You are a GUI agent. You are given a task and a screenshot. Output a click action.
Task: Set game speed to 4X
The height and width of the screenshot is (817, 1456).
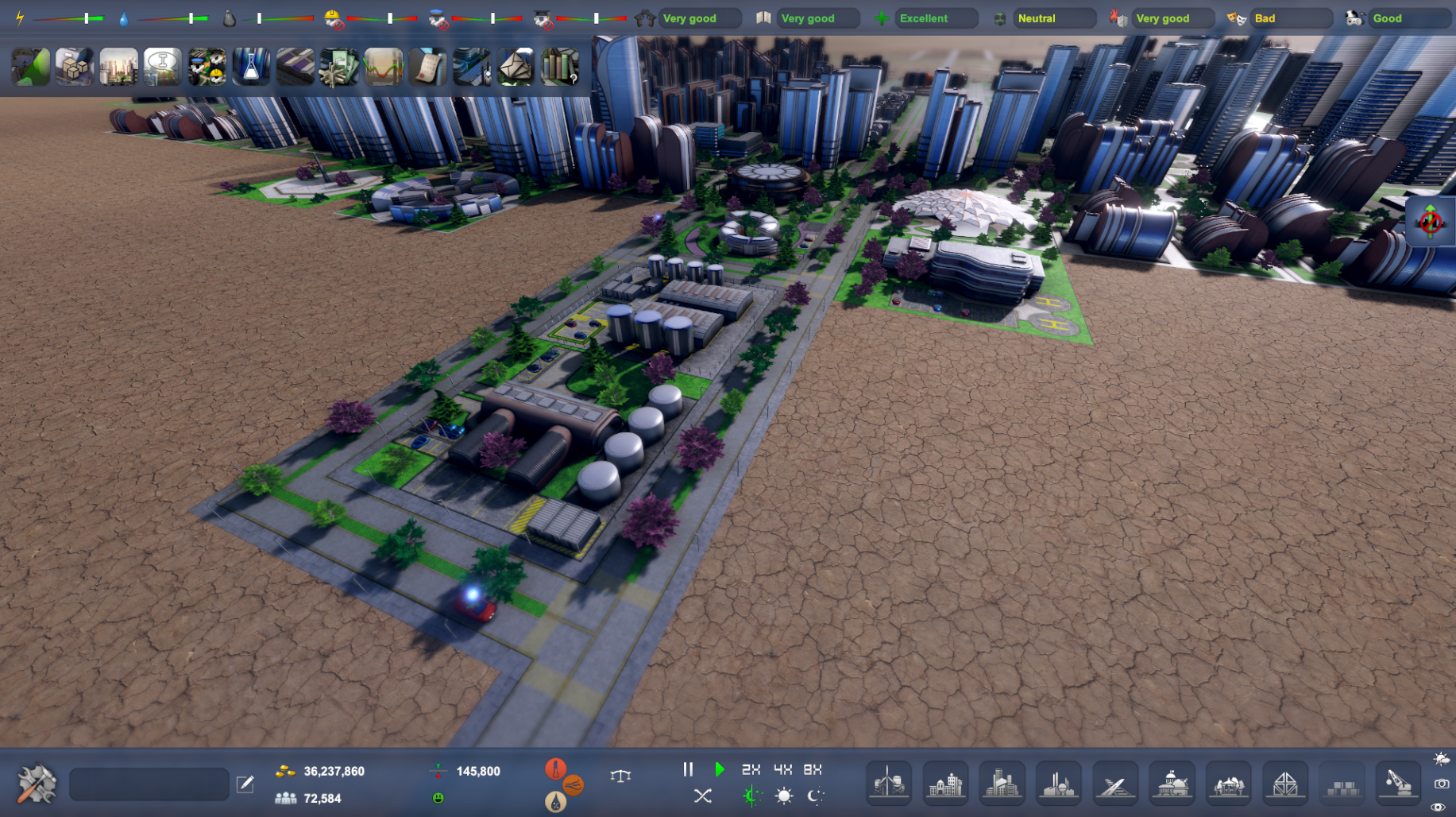[782, 769]
